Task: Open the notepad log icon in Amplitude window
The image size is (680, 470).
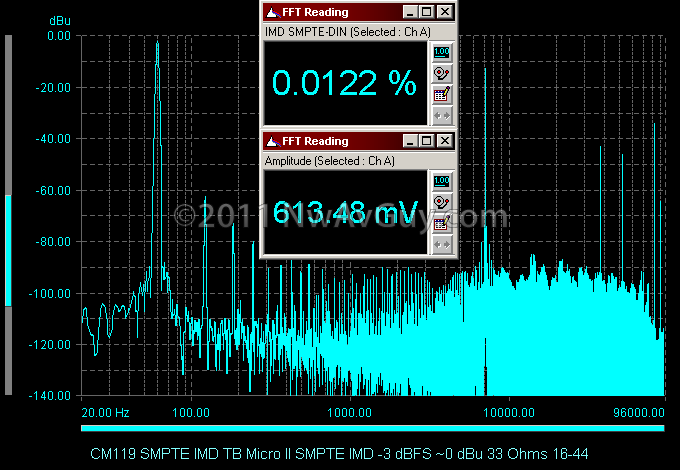Action: (x=443, y=223)
